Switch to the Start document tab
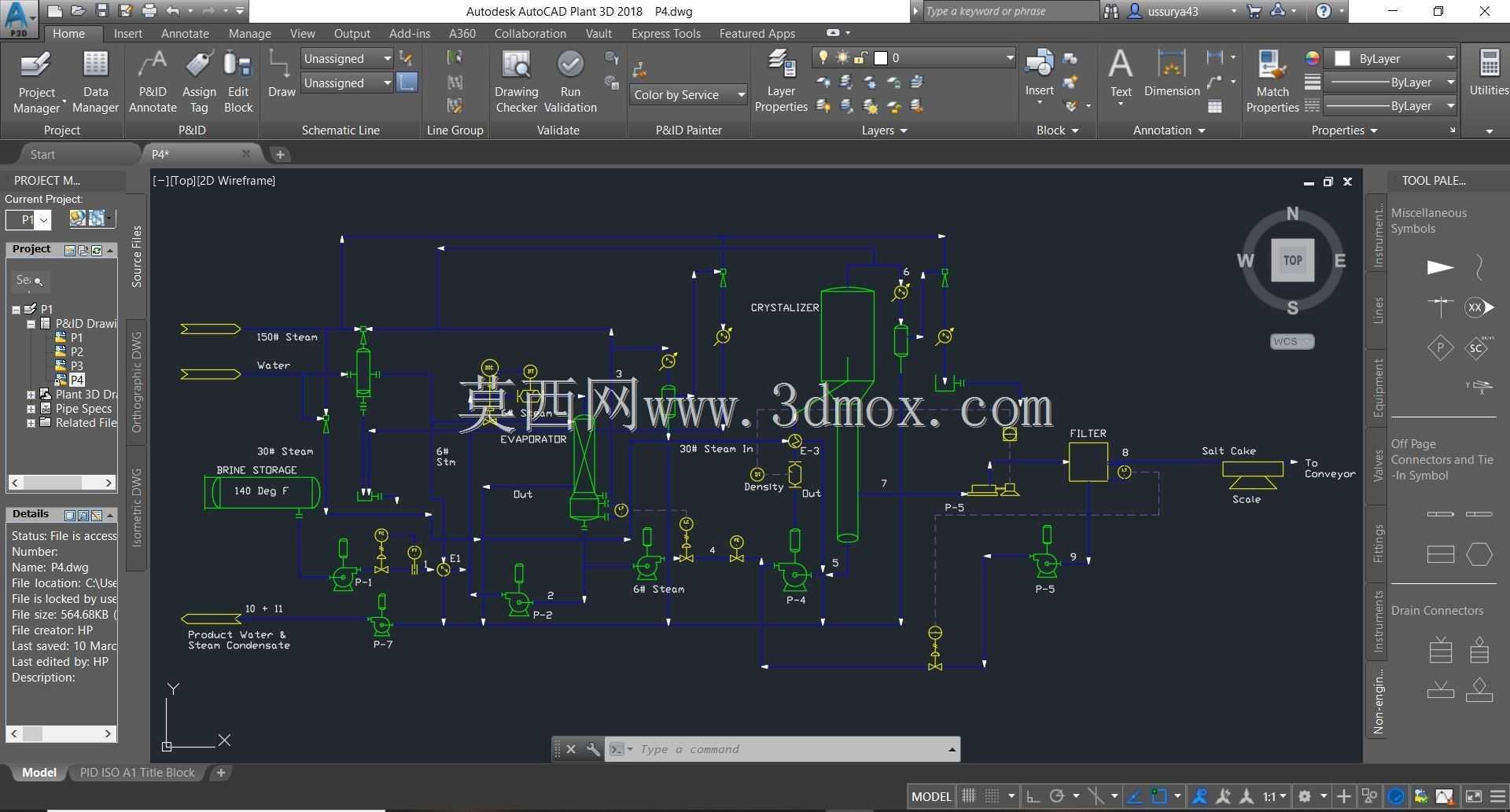The width and height of the screenshot is (1510, 812). 42,154
